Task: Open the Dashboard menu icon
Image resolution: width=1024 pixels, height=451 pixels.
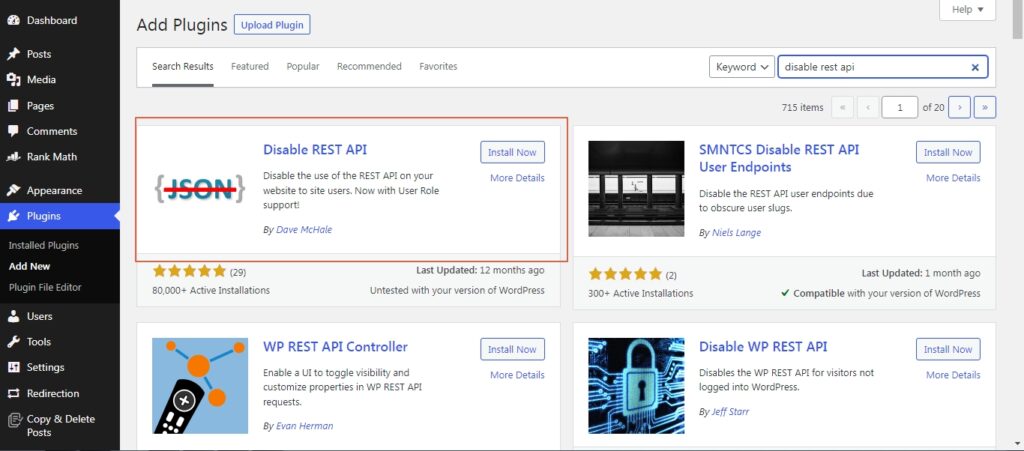Action: 13,20
